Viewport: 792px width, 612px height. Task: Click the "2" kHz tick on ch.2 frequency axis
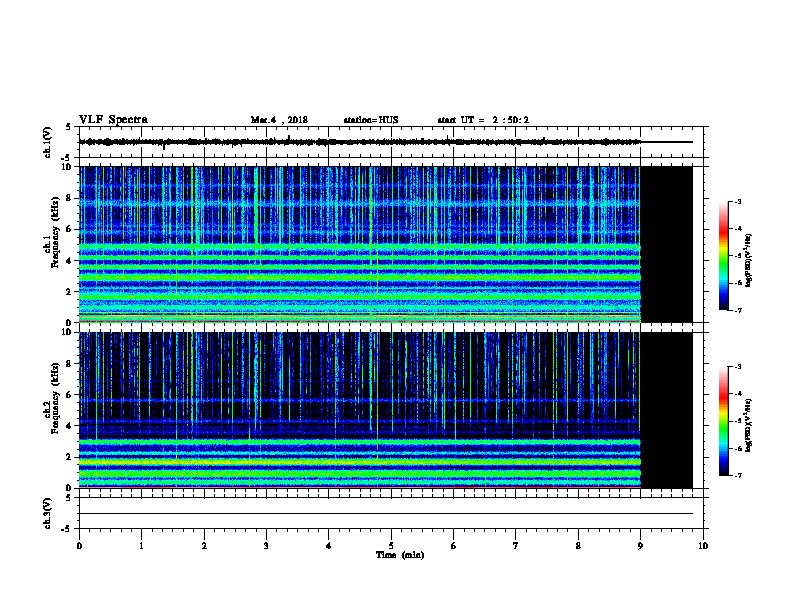click(69, 457)
